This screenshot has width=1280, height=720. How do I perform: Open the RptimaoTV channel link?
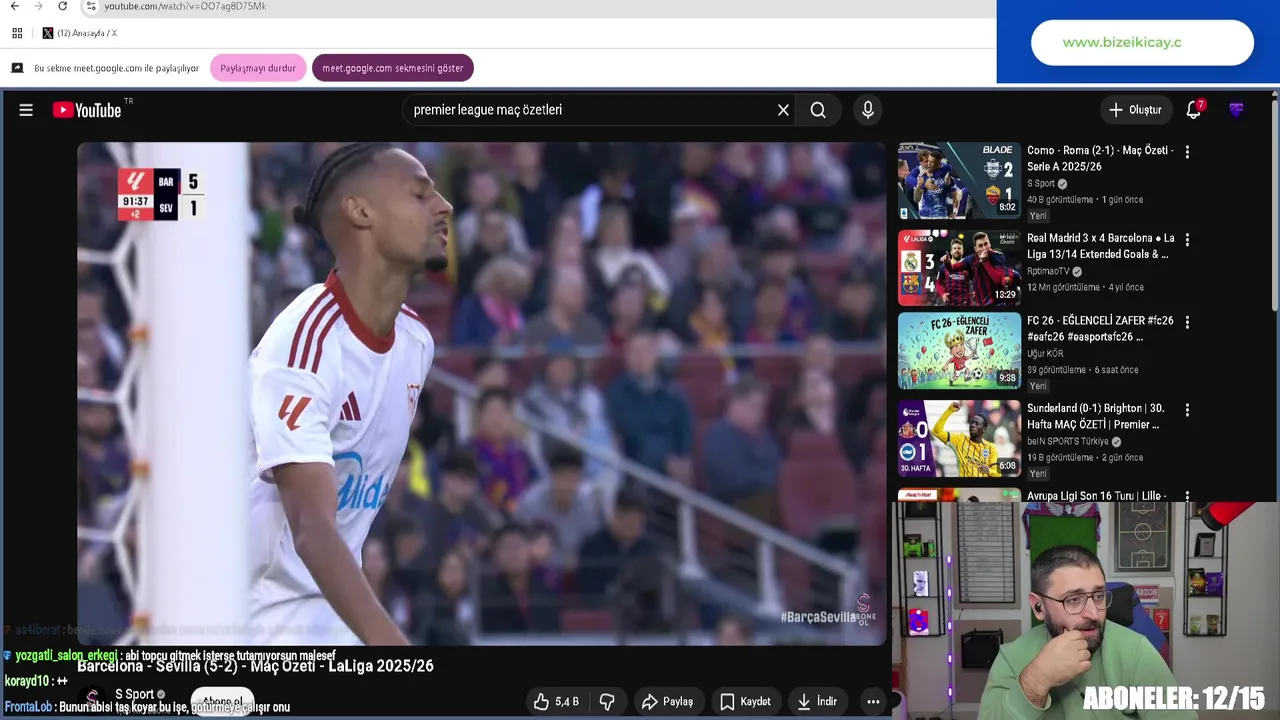point(1048,271)
